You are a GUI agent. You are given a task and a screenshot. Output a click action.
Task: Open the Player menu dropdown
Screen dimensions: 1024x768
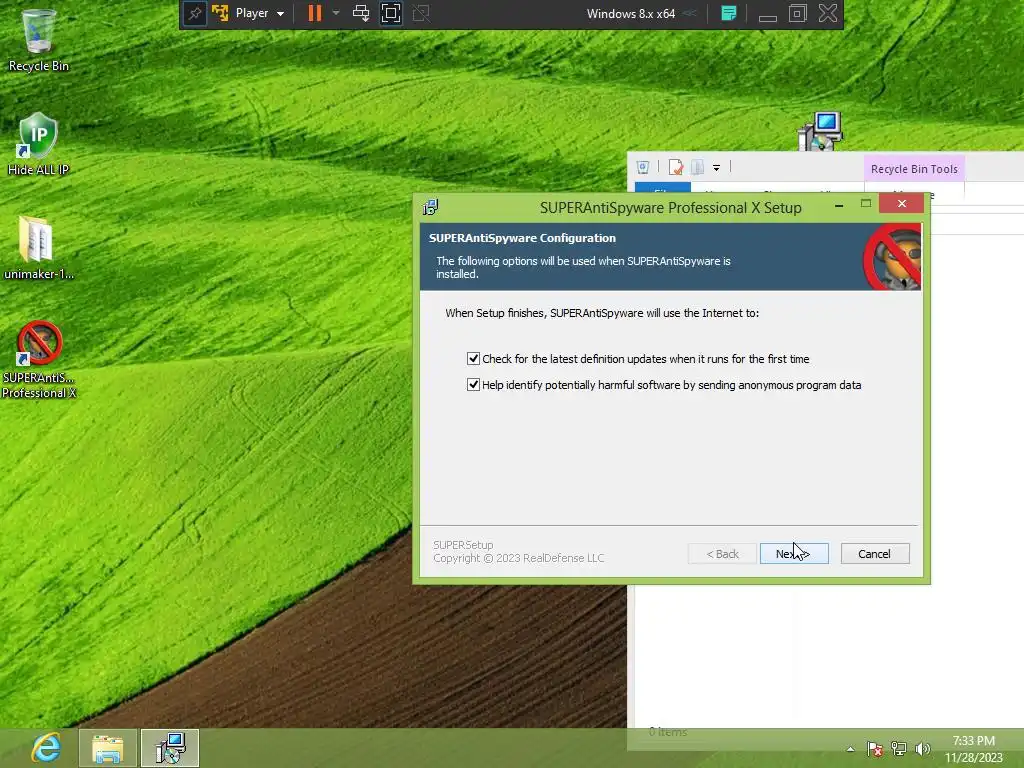coord(259,13)
